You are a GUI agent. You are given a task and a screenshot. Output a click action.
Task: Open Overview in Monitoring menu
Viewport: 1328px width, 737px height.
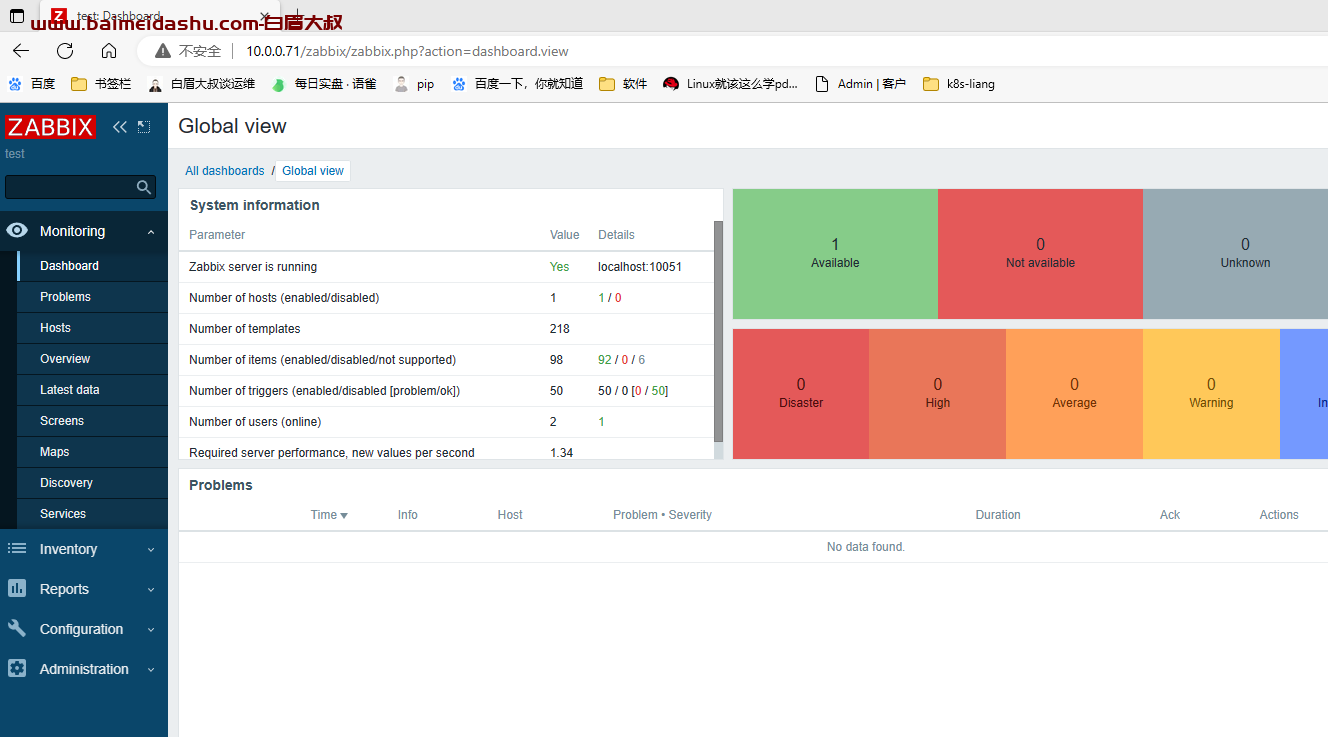pyautogui.click(x=92, y=359)
